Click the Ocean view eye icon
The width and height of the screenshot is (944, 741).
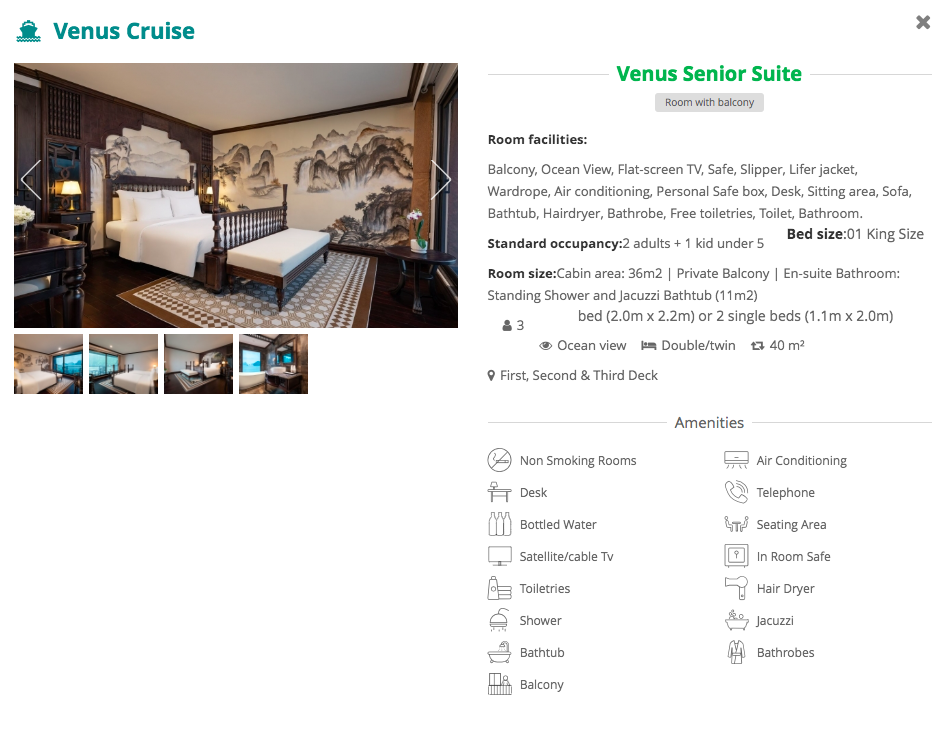point(545,346)
